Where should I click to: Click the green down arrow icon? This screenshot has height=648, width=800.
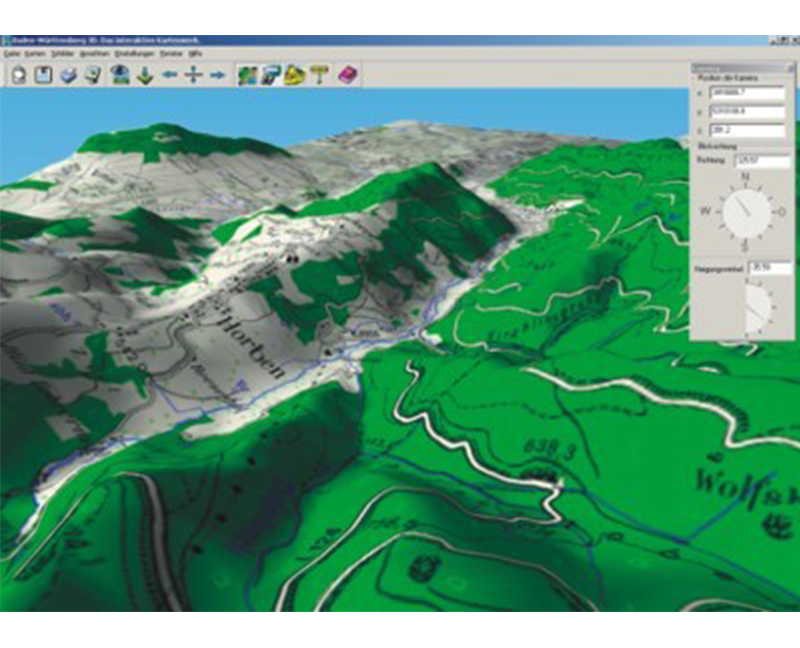click(x=145, y=75)
